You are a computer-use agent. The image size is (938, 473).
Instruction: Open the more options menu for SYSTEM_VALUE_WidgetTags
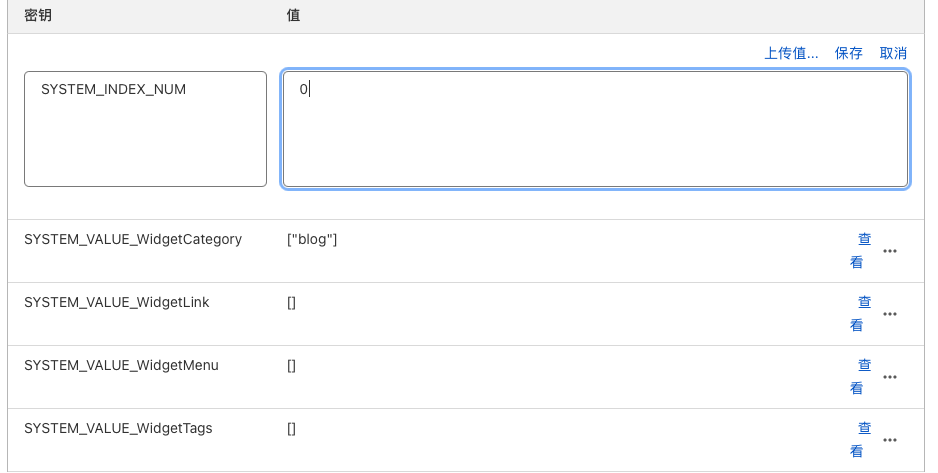889,440
